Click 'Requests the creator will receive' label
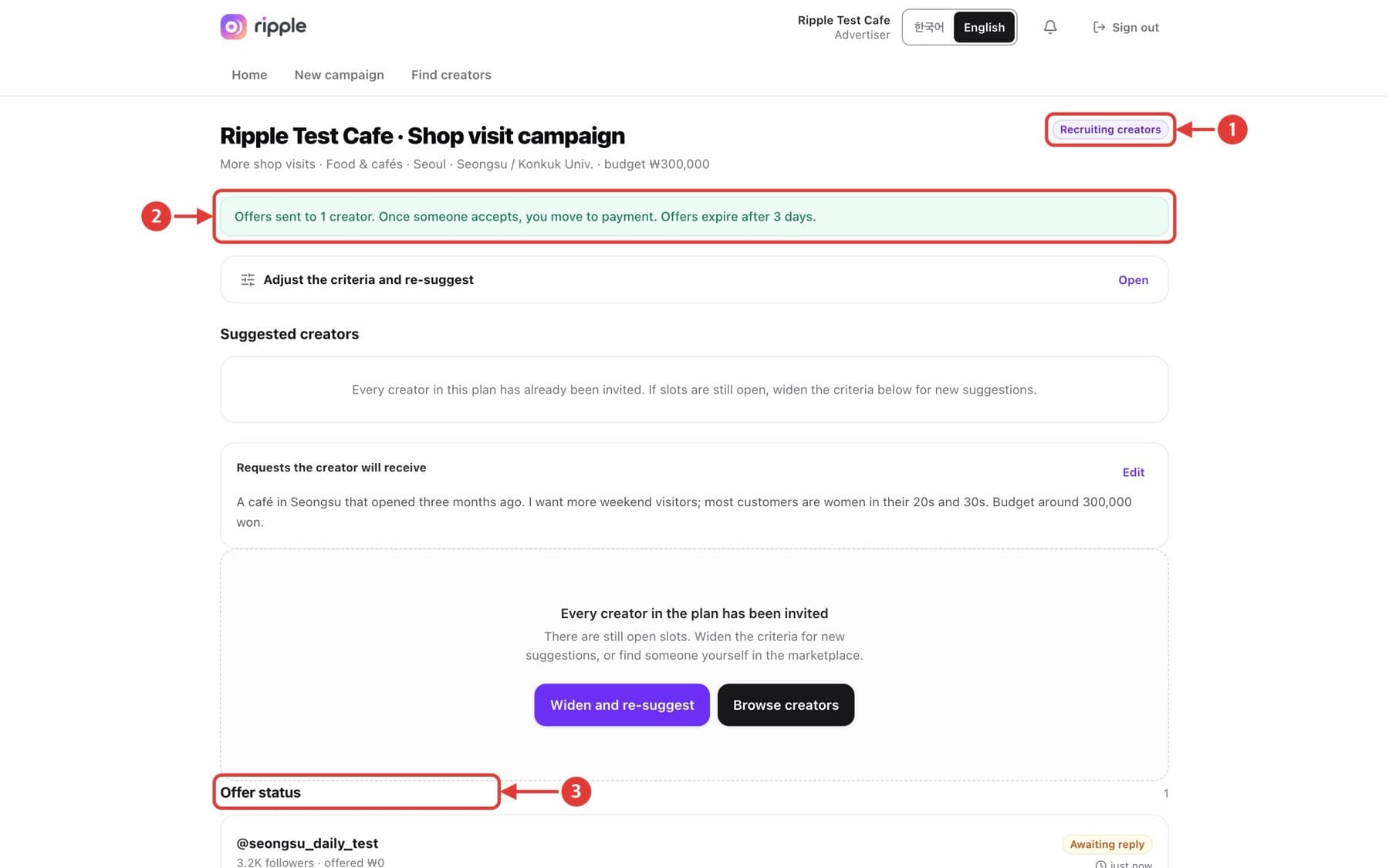 [x=331, y=468]
